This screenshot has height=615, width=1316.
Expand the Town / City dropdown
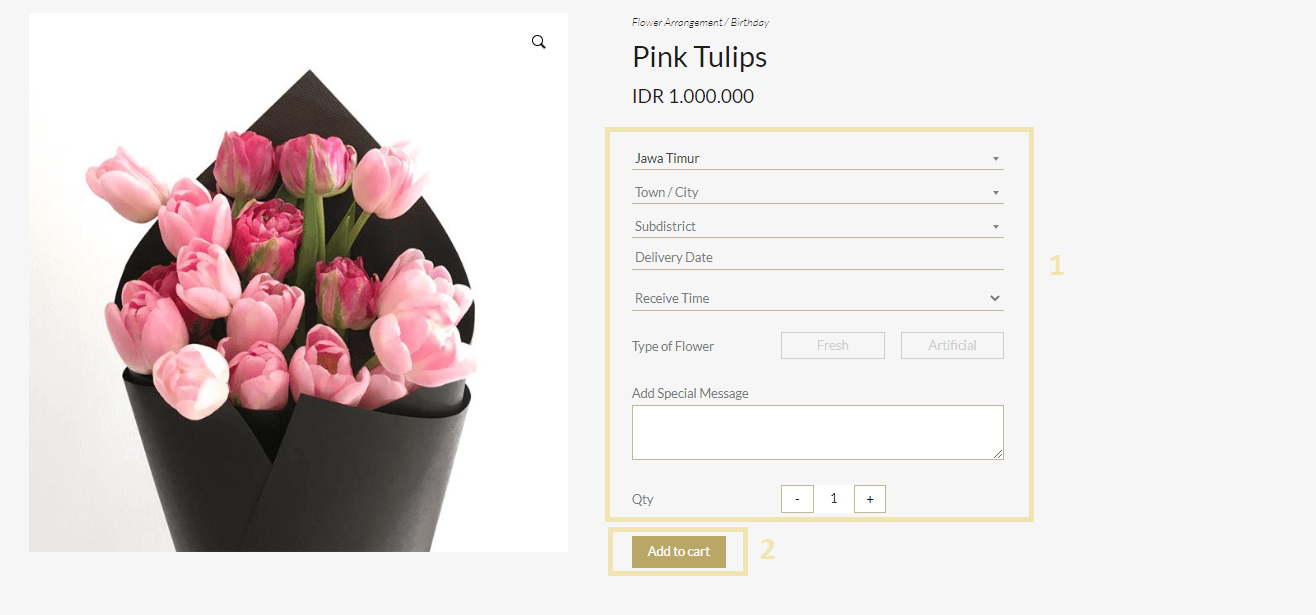[818, 192]
